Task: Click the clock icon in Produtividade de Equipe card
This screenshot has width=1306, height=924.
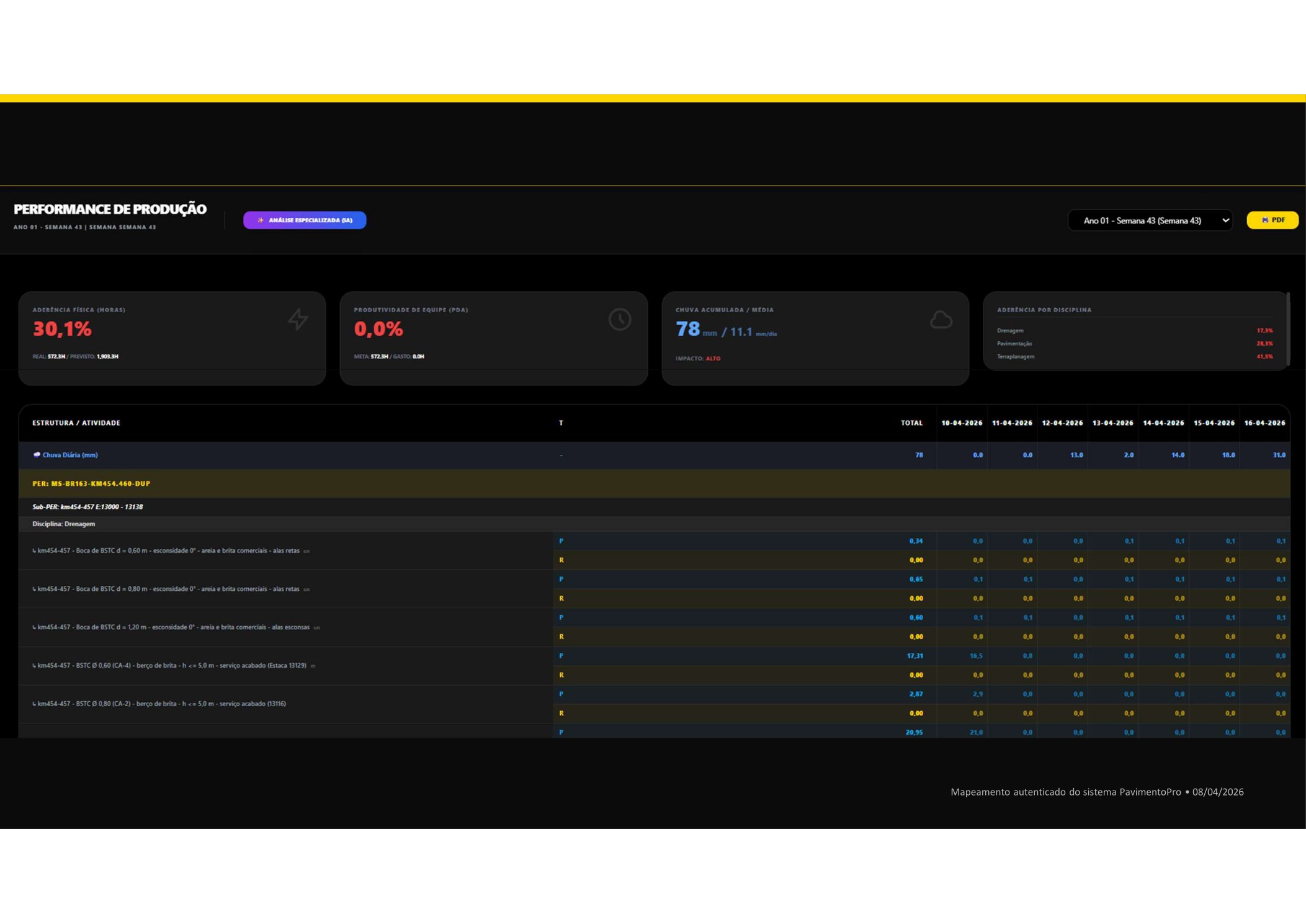Action: [x=619, y=319]
